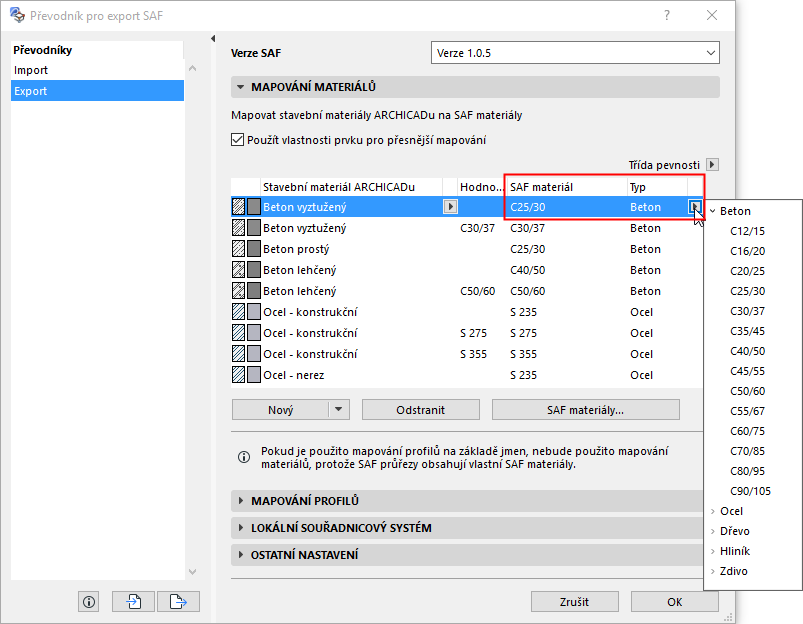This screenshot has height=624, width=803.
Task: Choose C45/55 in the material popup
Action: click(x=747, y=371)
